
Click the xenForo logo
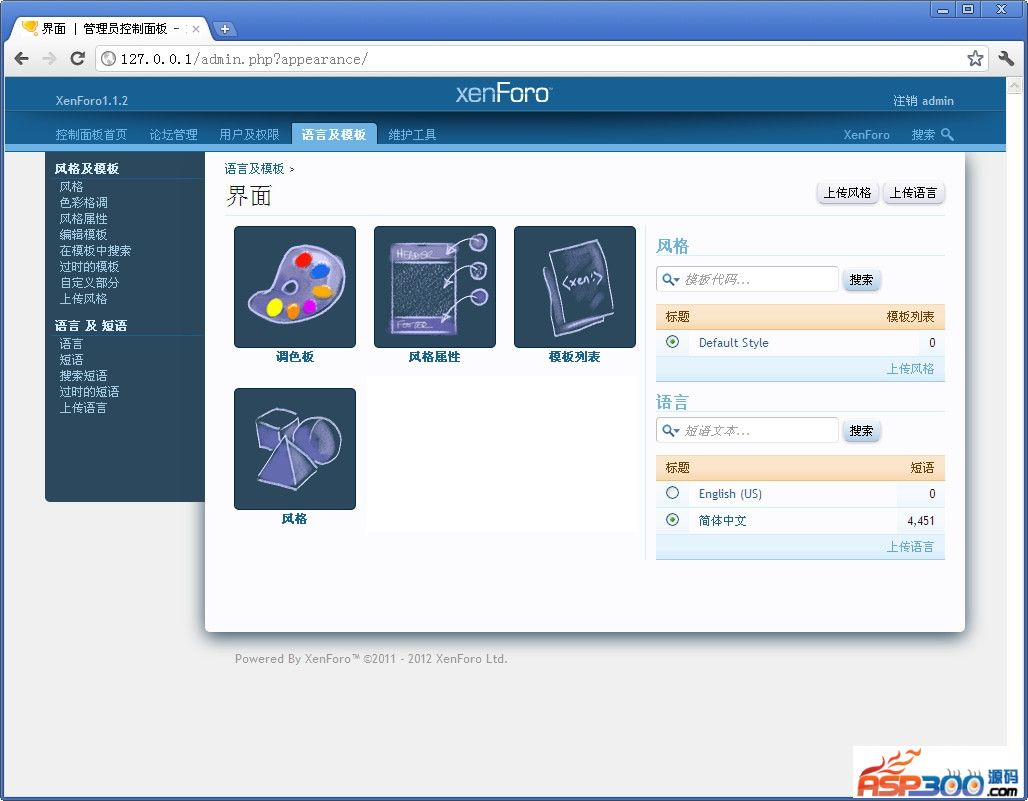504,94
